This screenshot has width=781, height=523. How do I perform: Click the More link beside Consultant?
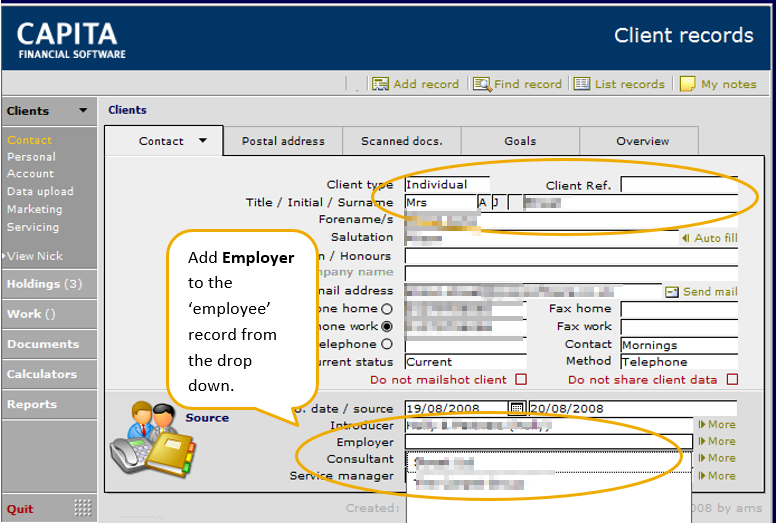click(x=722, y=458)
